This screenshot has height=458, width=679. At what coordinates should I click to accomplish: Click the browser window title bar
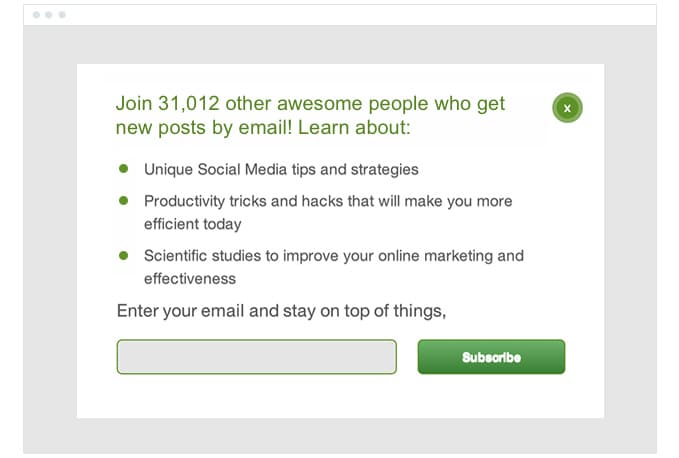pos(340,15)
